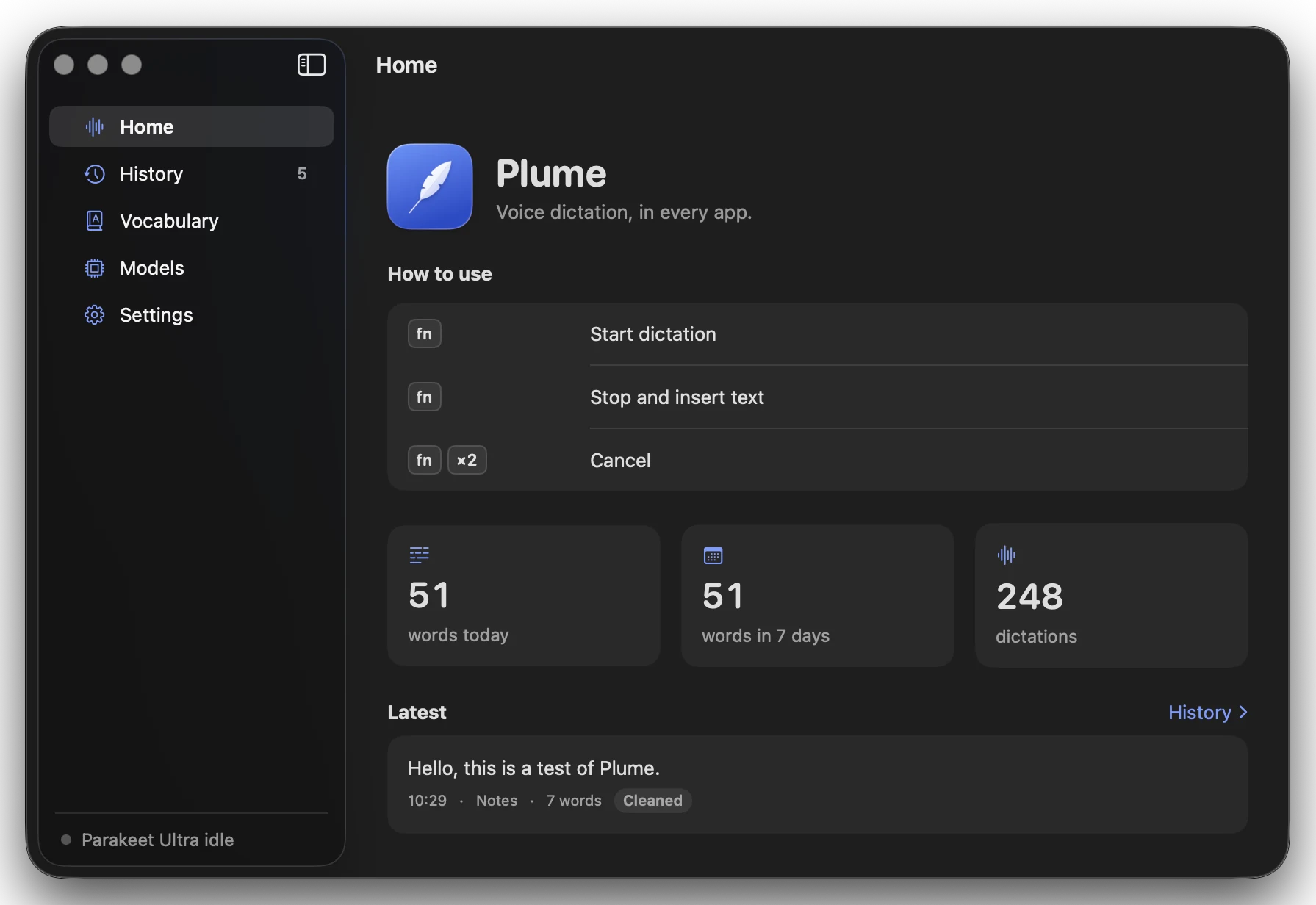This screenshot has height=905, width=1316.
Task: Toggle the sidebar panel icon
Action: pos(312,65)
